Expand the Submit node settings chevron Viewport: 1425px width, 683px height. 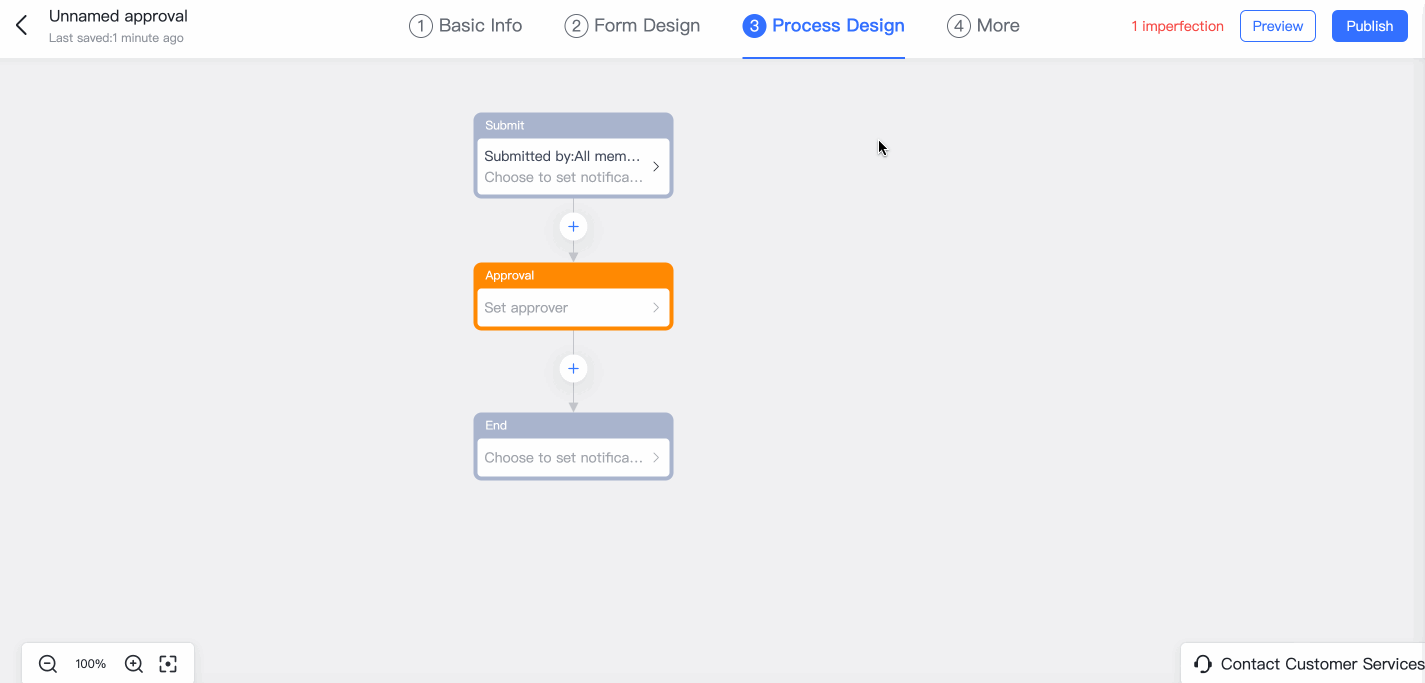coord(656,168)
